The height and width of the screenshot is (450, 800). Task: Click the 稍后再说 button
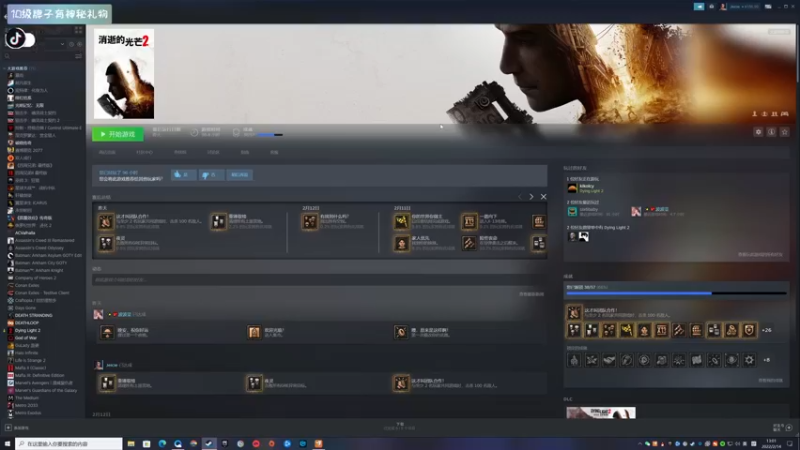tap(239, 175)
